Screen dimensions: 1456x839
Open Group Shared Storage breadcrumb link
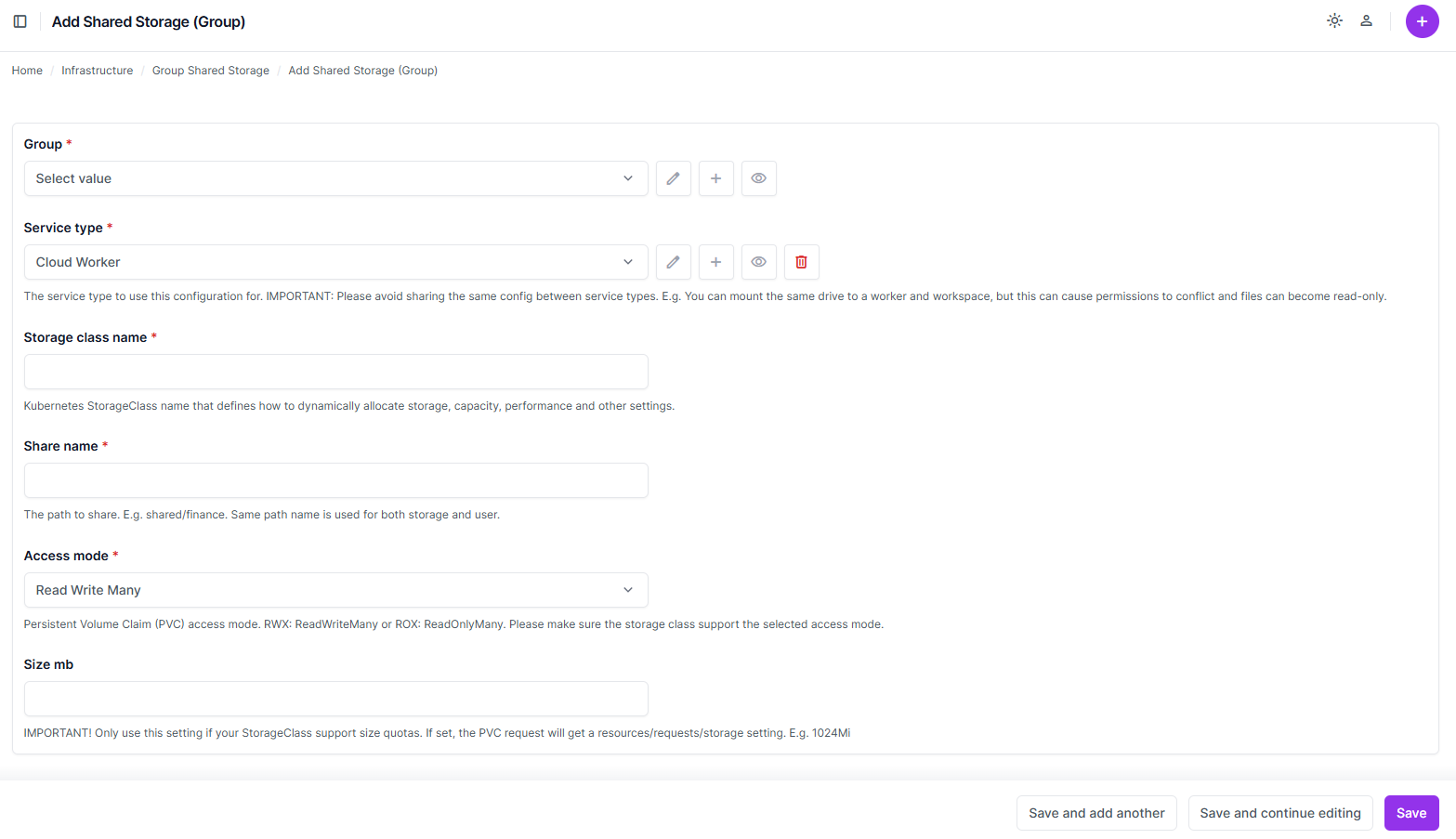click(x=210, y=71)
